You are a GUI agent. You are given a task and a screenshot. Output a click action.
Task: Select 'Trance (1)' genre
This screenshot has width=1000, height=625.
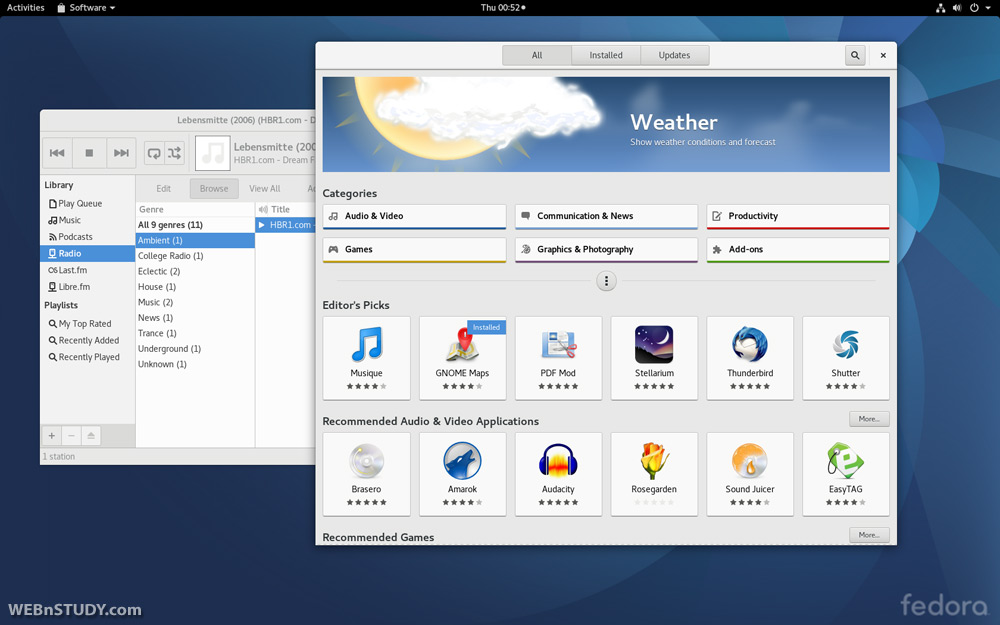tap(195, 333)
